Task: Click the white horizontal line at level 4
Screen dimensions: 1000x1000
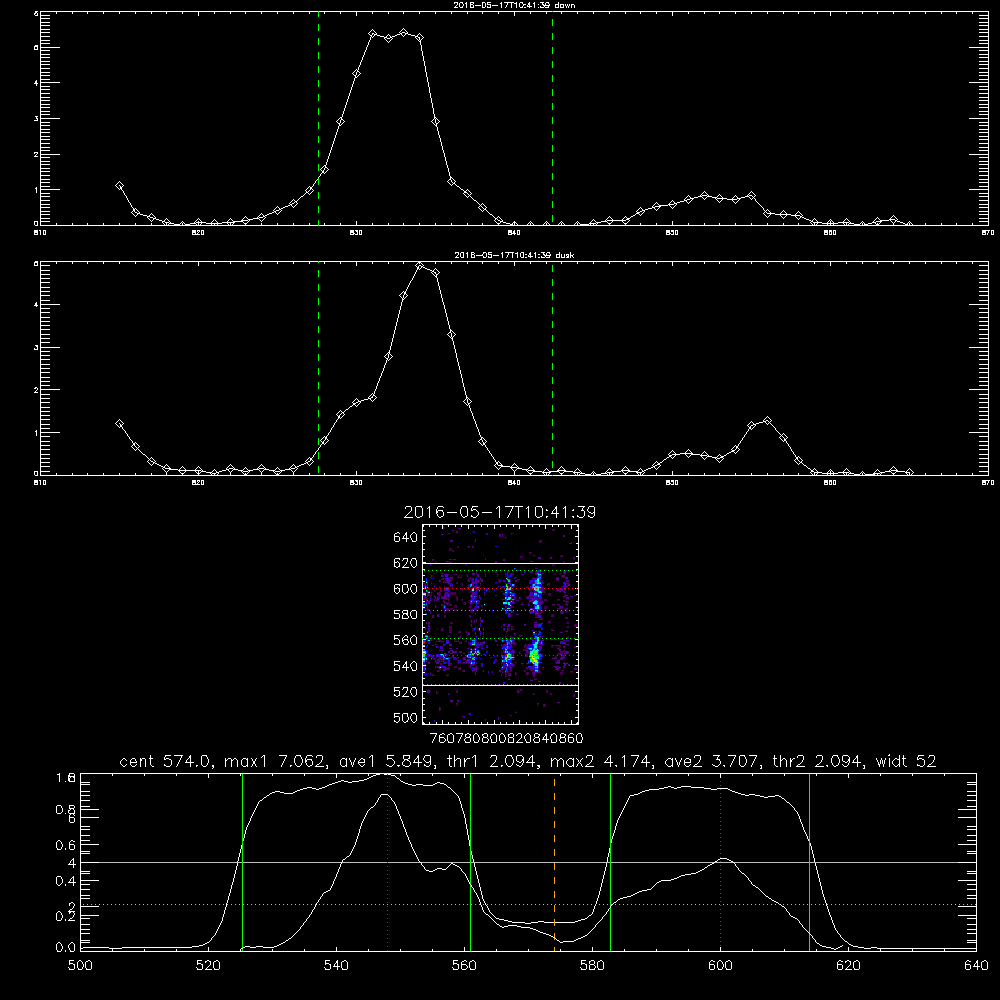Action: coord(528,862)
